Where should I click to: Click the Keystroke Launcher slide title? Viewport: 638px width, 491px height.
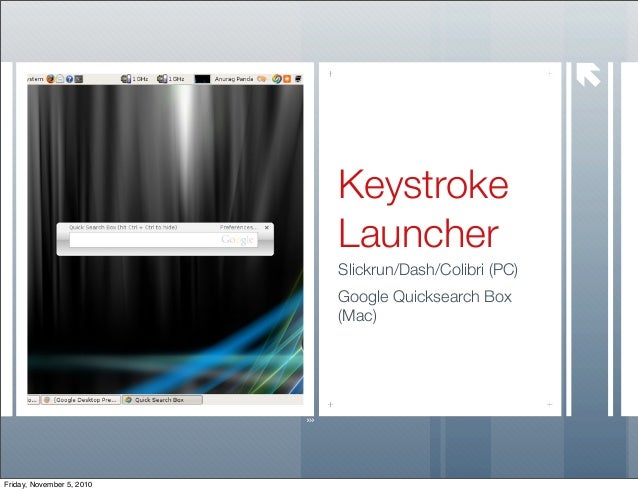click(x=423, y=208)
